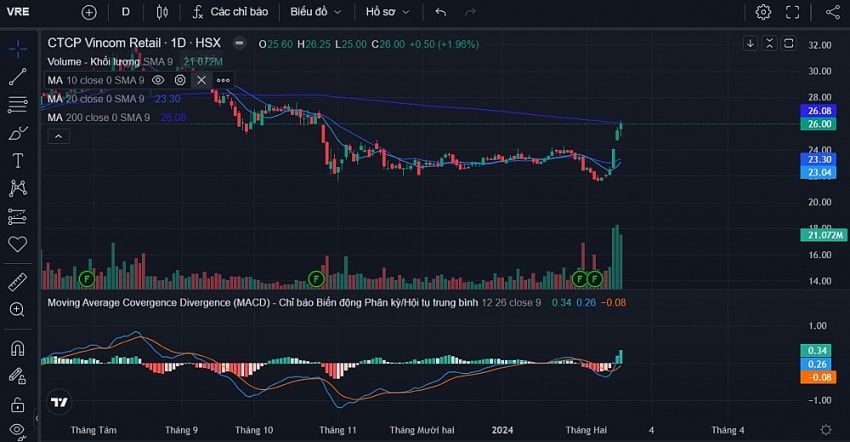Open more options for MA 10 indicator
This screenshot has height=442, width=850.
pyautogui.click(x=223, y=80)
